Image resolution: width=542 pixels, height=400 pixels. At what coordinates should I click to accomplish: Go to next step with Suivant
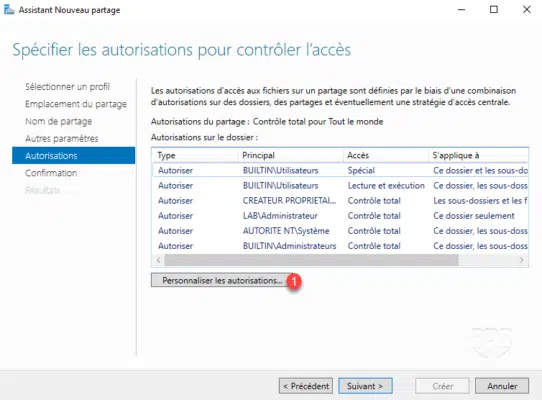point(365,386)
